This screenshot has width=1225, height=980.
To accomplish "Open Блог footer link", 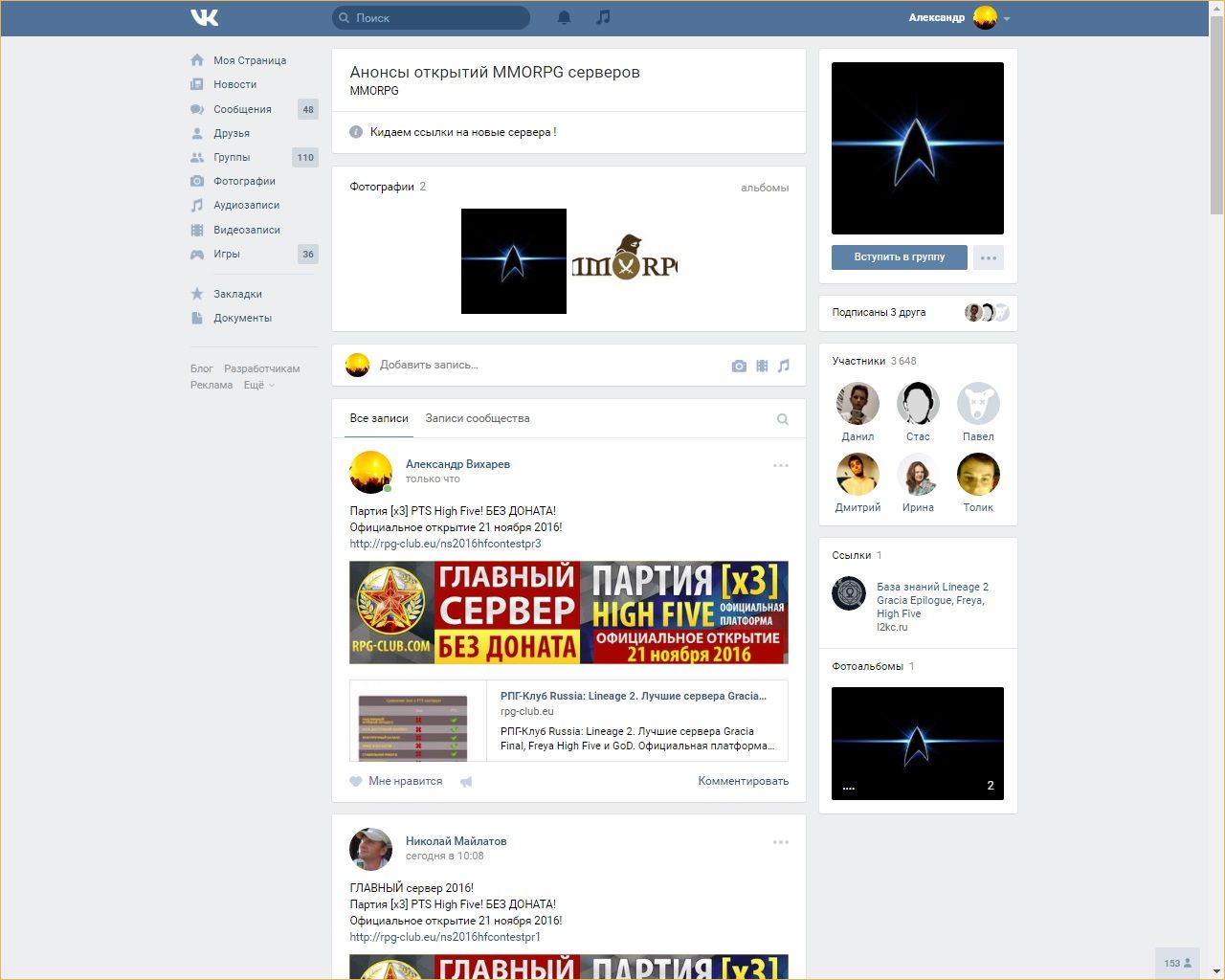I will (202, 368).
